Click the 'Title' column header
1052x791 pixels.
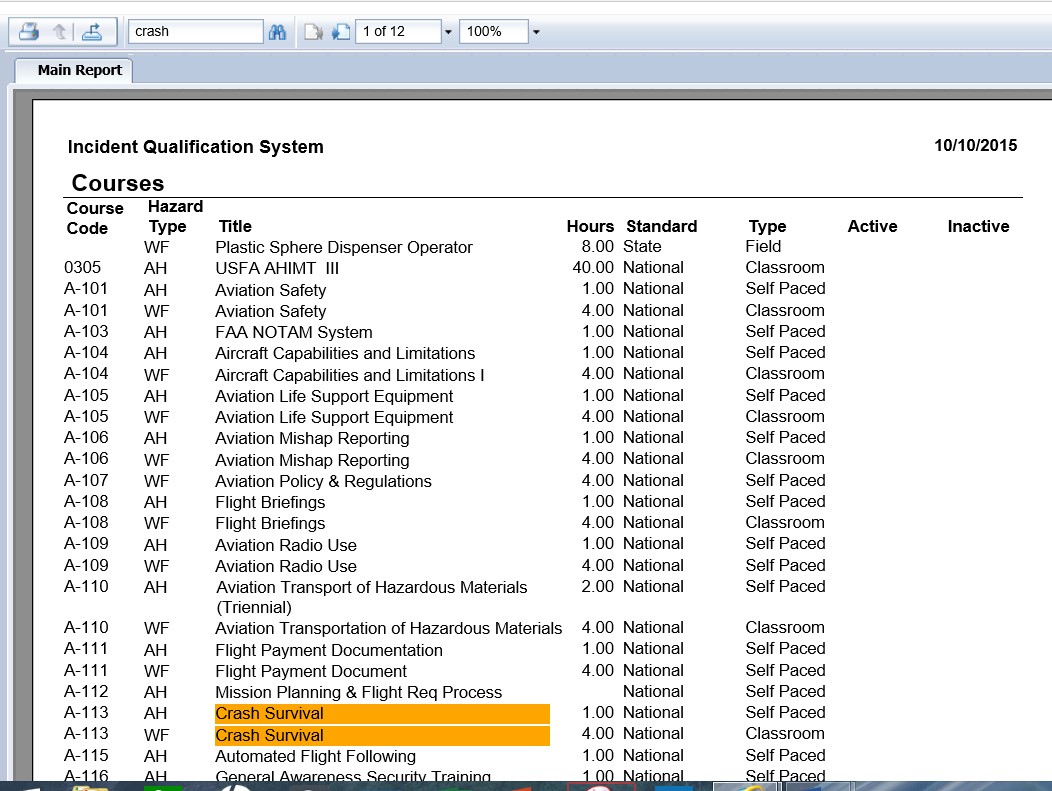pyautogui.click(x=235, y=226)
